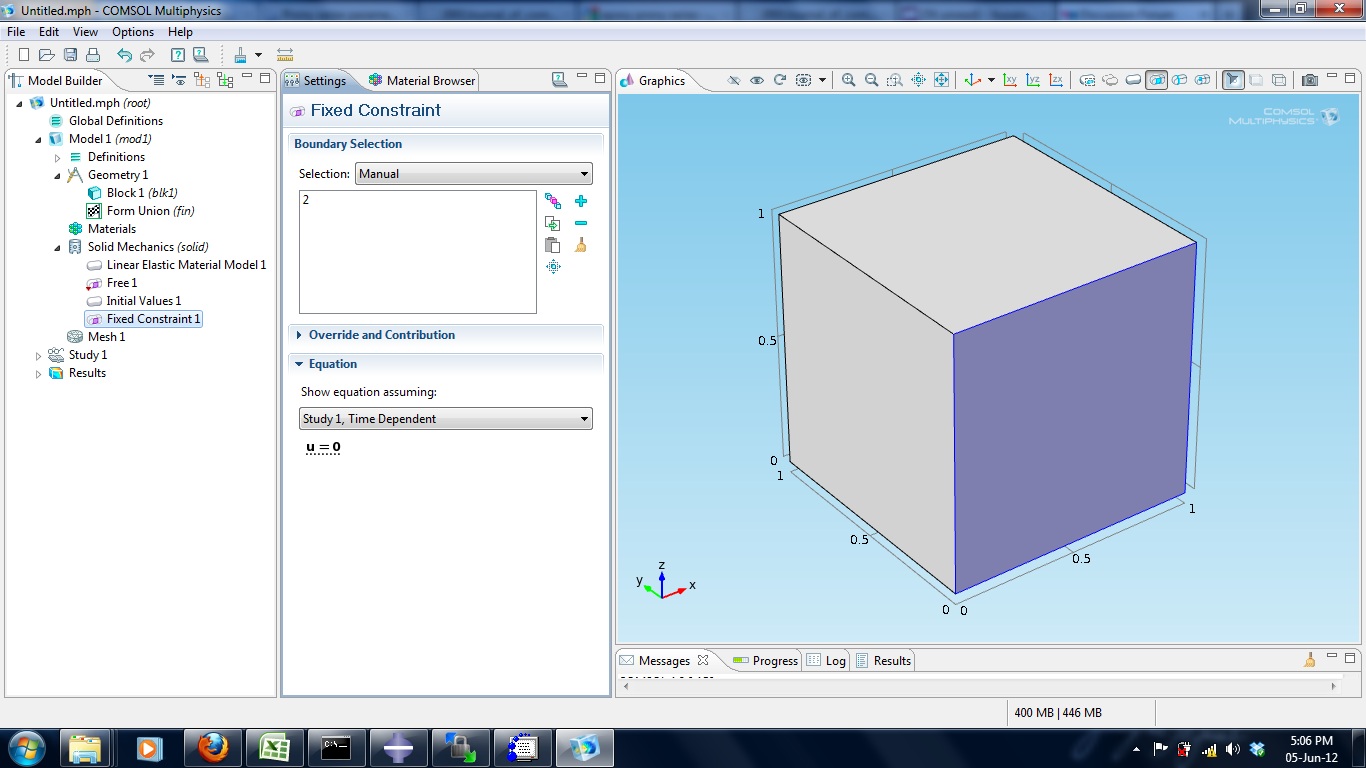Collapse the Geometry 1 tree node

58,175
